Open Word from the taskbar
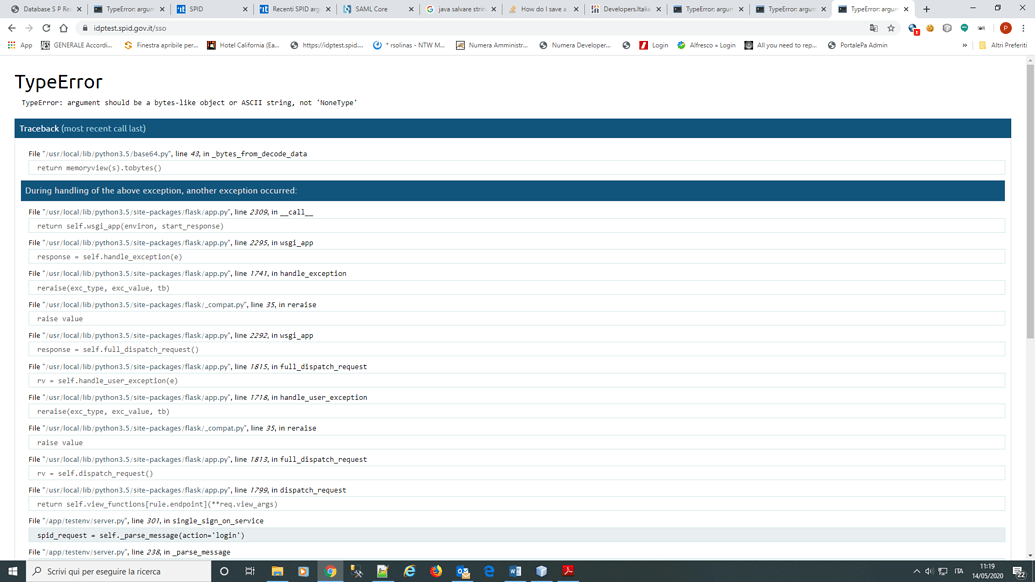 pos(516,571)
